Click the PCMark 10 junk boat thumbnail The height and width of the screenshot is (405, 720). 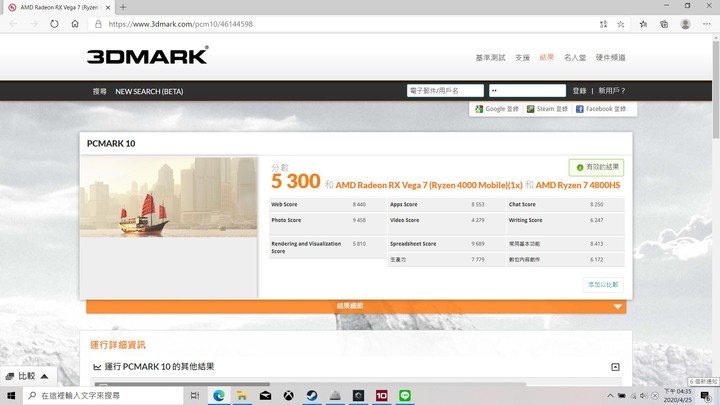[169, 197]
